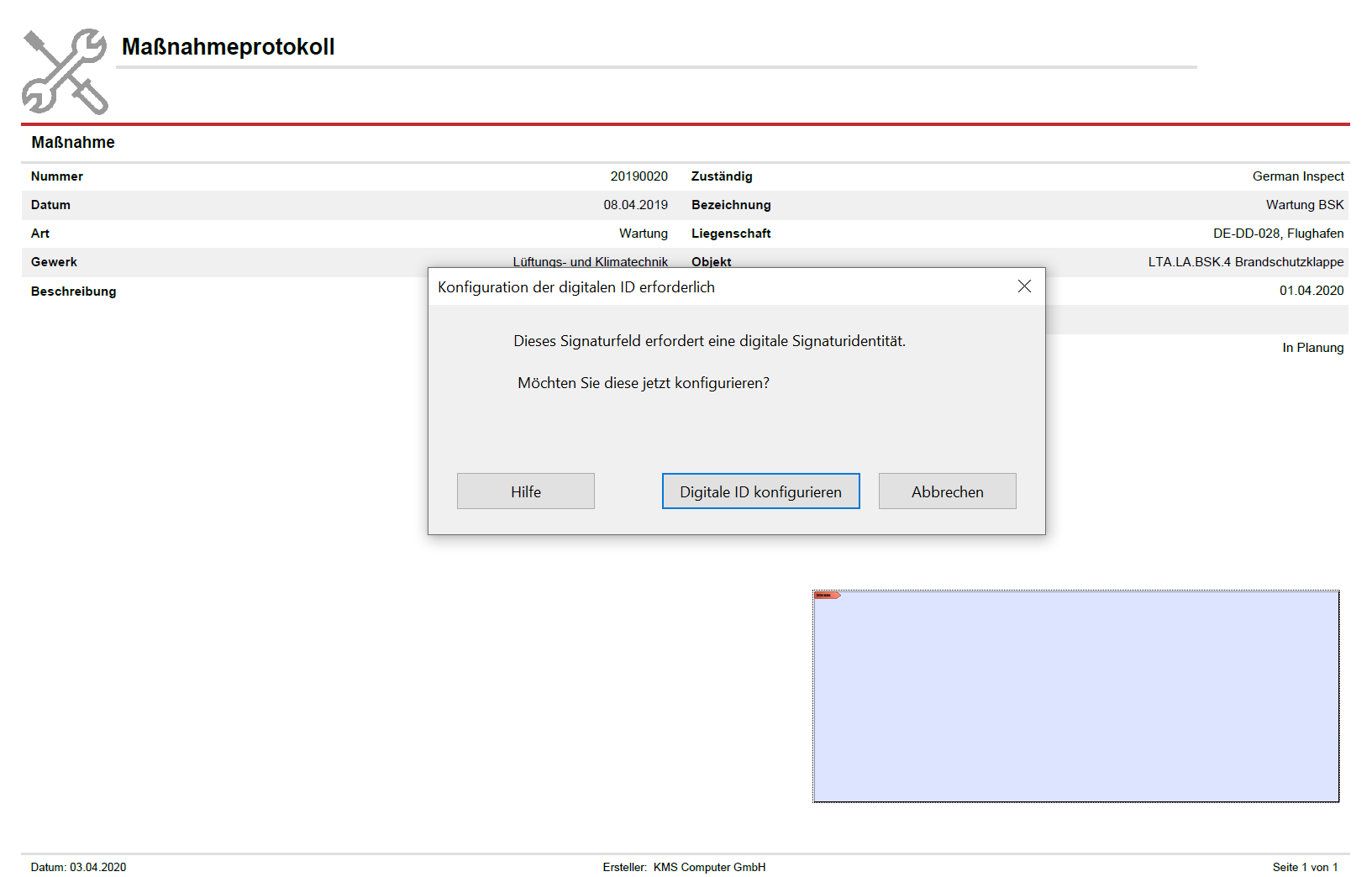The width and height of the screenshot is (1372, 877).
Task: Select the number value 20190020
Action: pos(639,176)
